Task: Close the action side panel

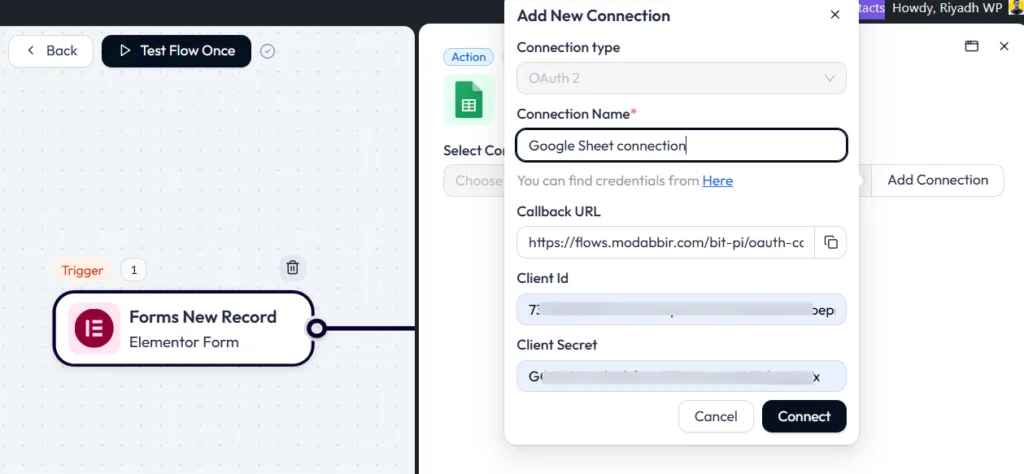Action: (x=1004, y=46)
